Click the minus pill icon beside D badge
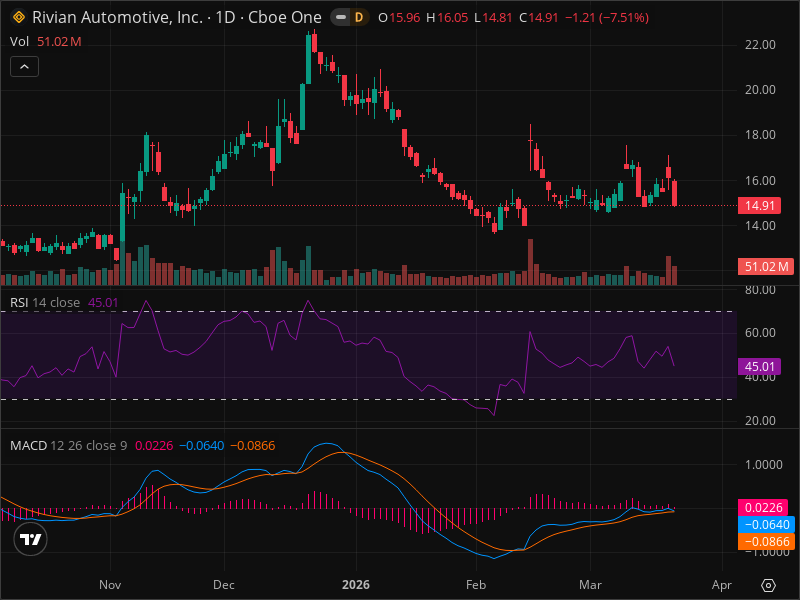The height and width of the screenshot is (600, 800). pos(341,17)
